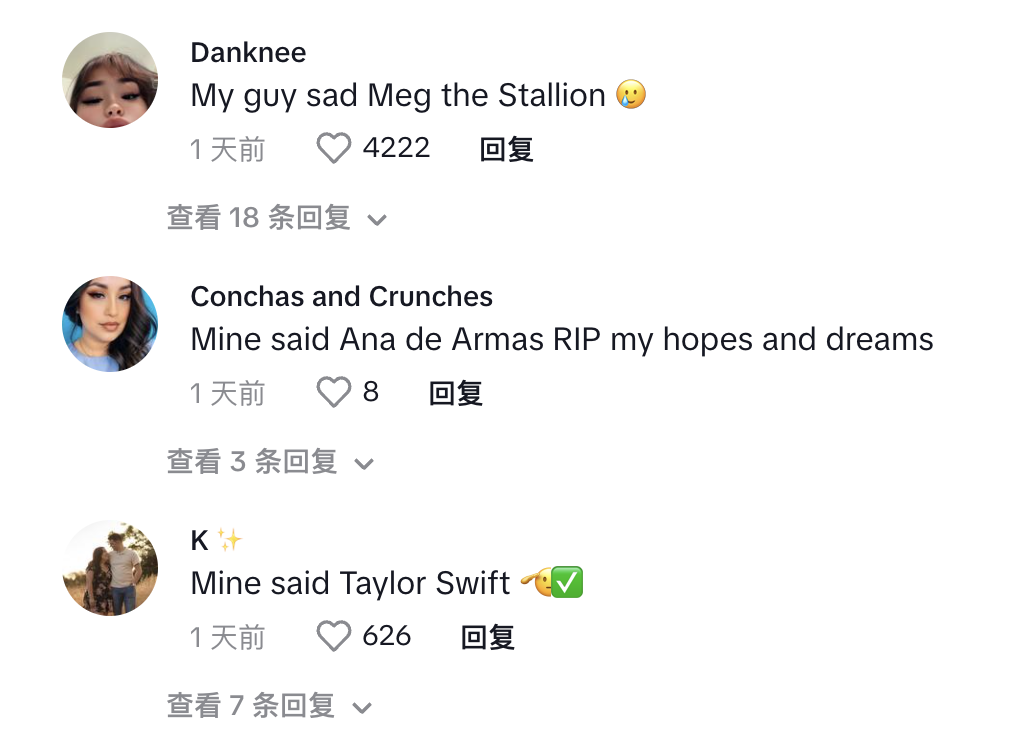Tap heart on Taylor Swift comment
The width and height of the screenshot is (1036, 756).
coord(334,636)
